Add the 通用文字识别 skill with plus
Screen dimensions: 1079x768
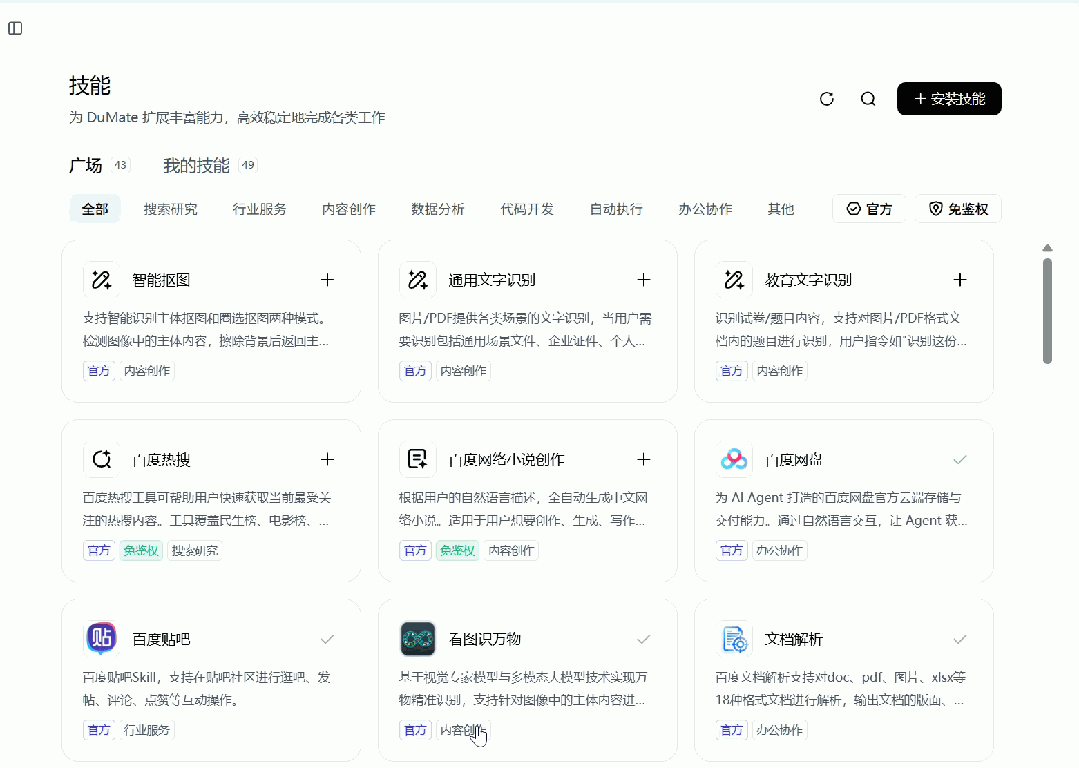point(643,280)
